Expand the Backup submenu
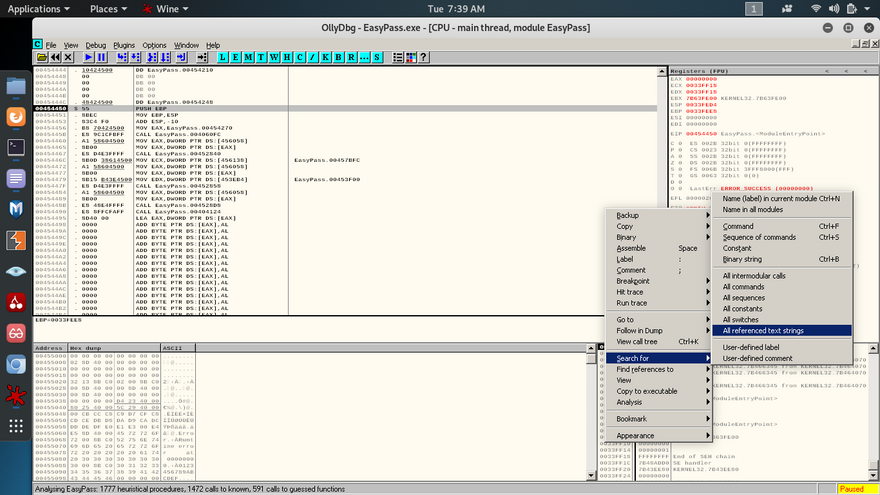This screenshot has width=880, height=495. click(x=659, y=216)
